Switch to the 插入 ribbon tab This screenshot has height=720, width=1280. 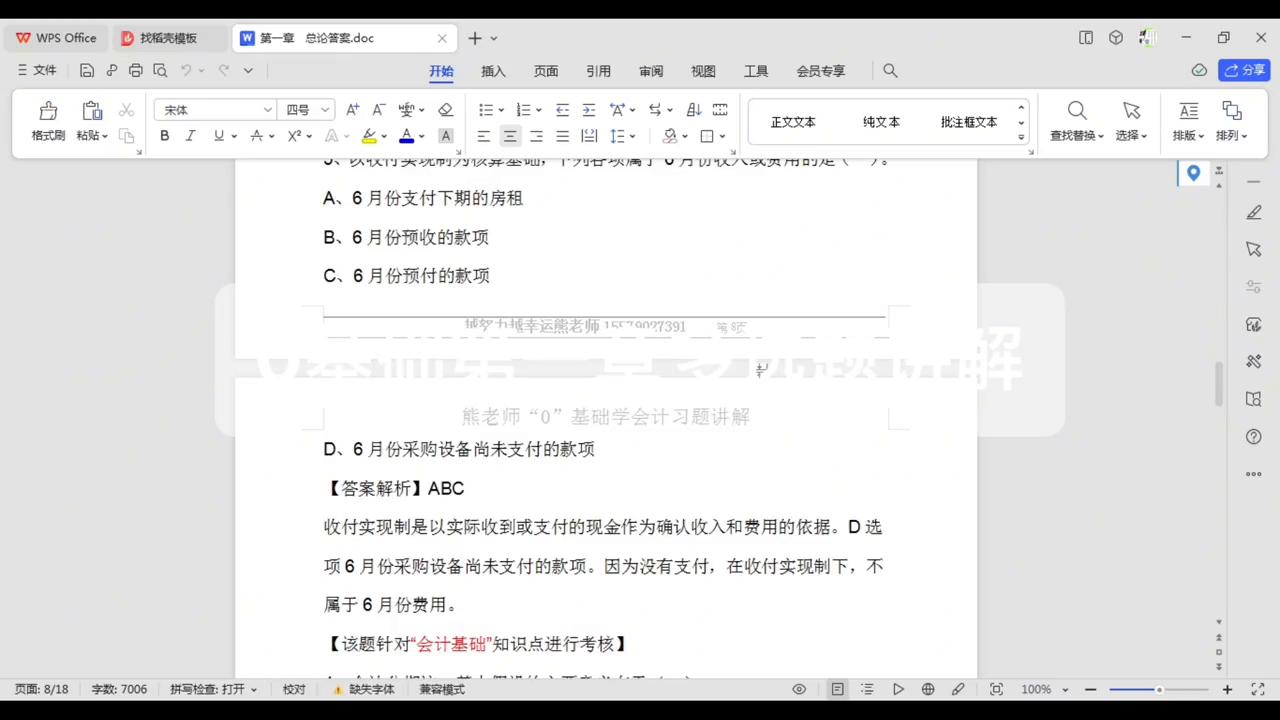tap(493, 71)
